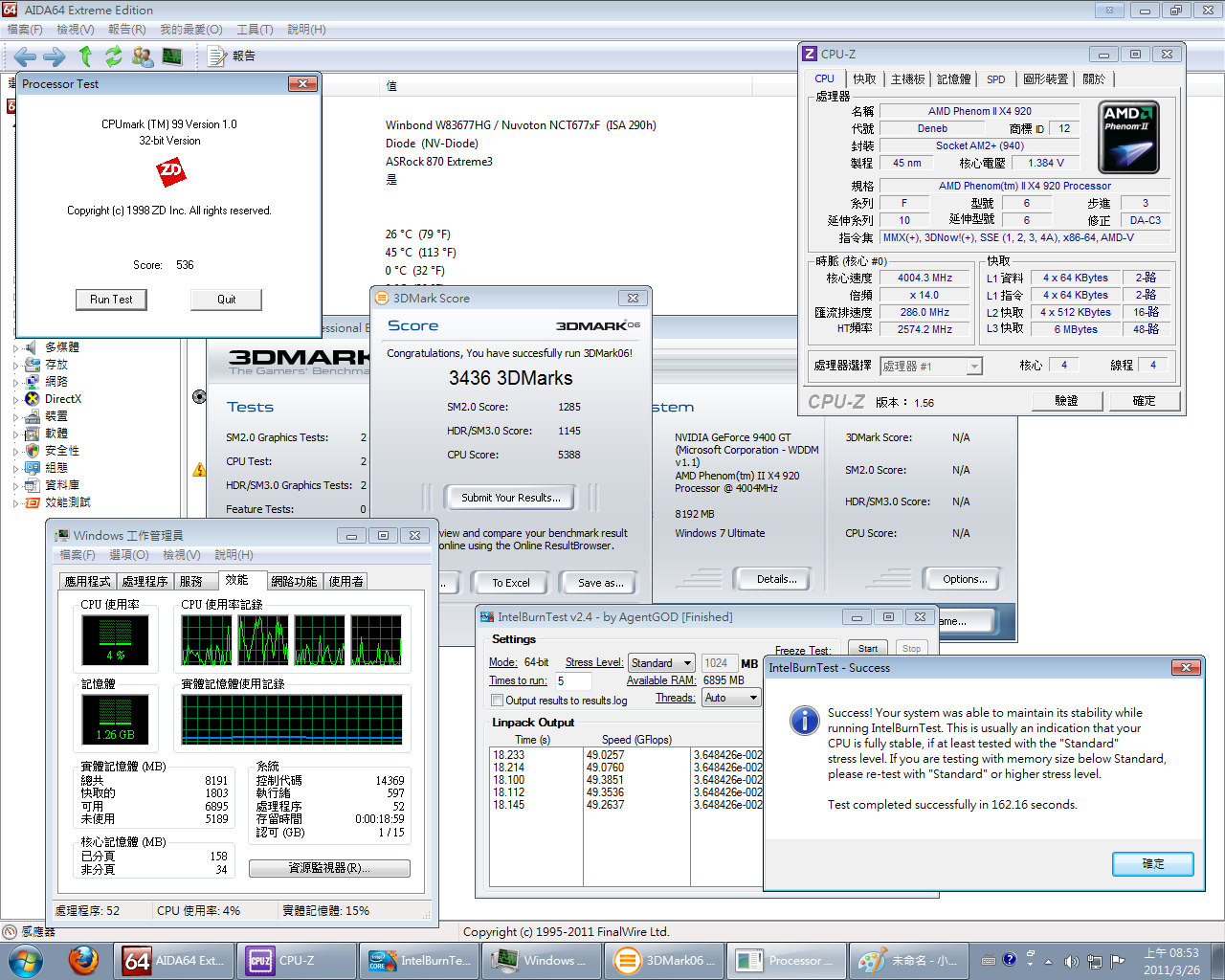Click the 網路 network icon in tree

[x=33, y=382]
